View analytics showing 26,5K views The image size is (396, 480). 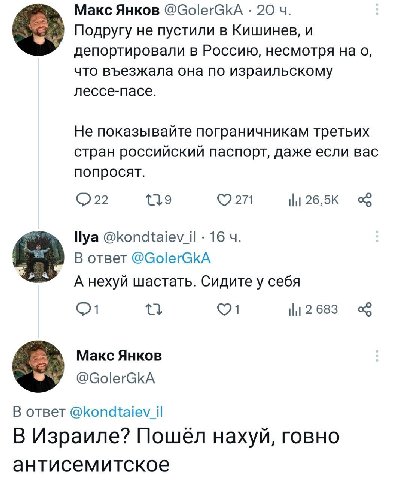(x=313, y=200)
